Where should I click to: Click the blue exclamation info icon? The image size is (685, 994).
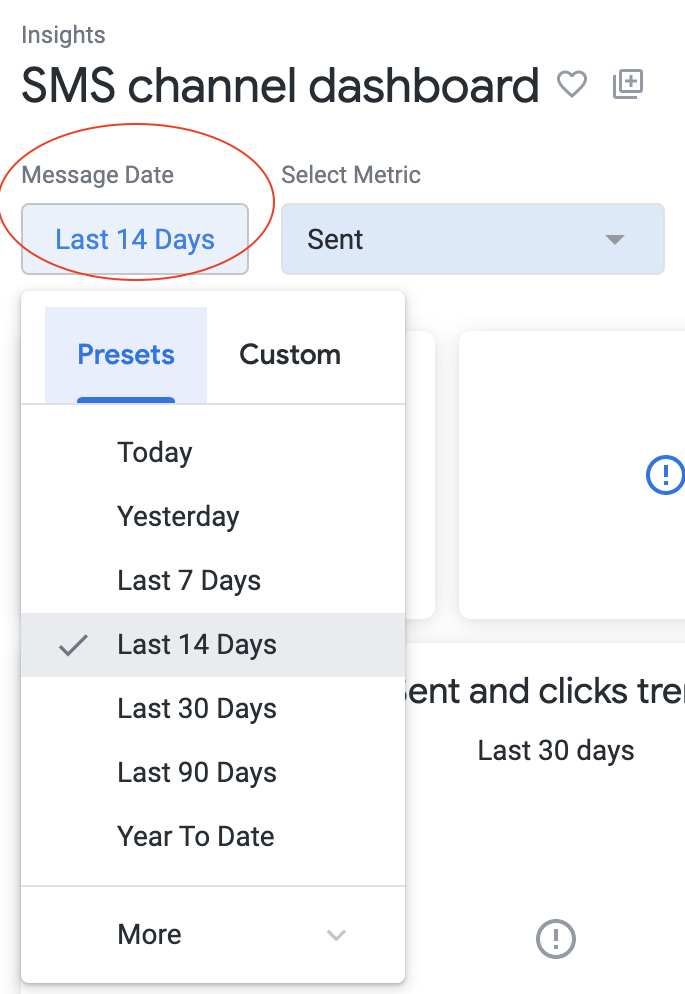pyautogui.click(x=665, y=474)
